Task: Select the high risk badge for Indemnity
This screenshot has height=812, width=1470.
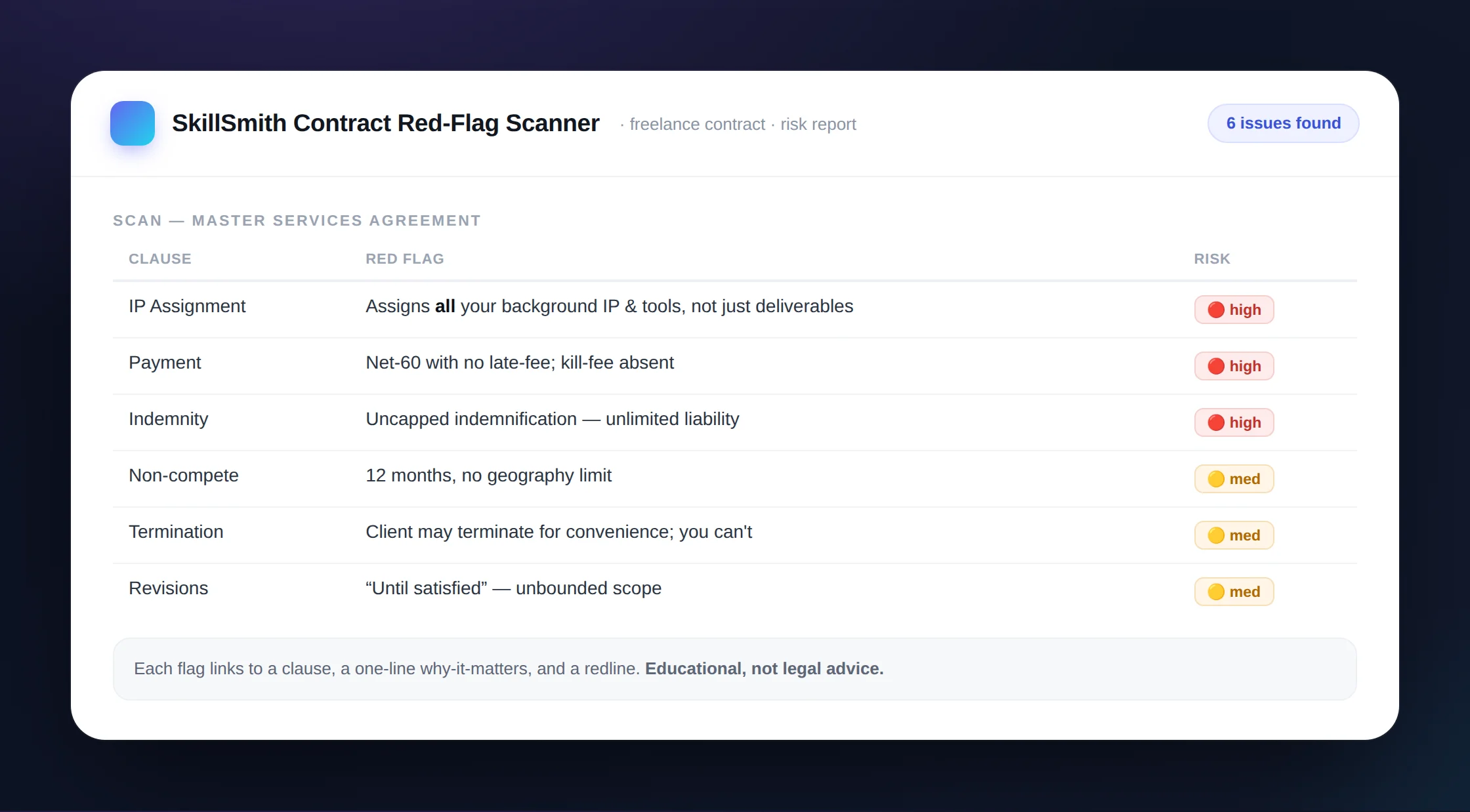Action: [x=1234, y=422]
